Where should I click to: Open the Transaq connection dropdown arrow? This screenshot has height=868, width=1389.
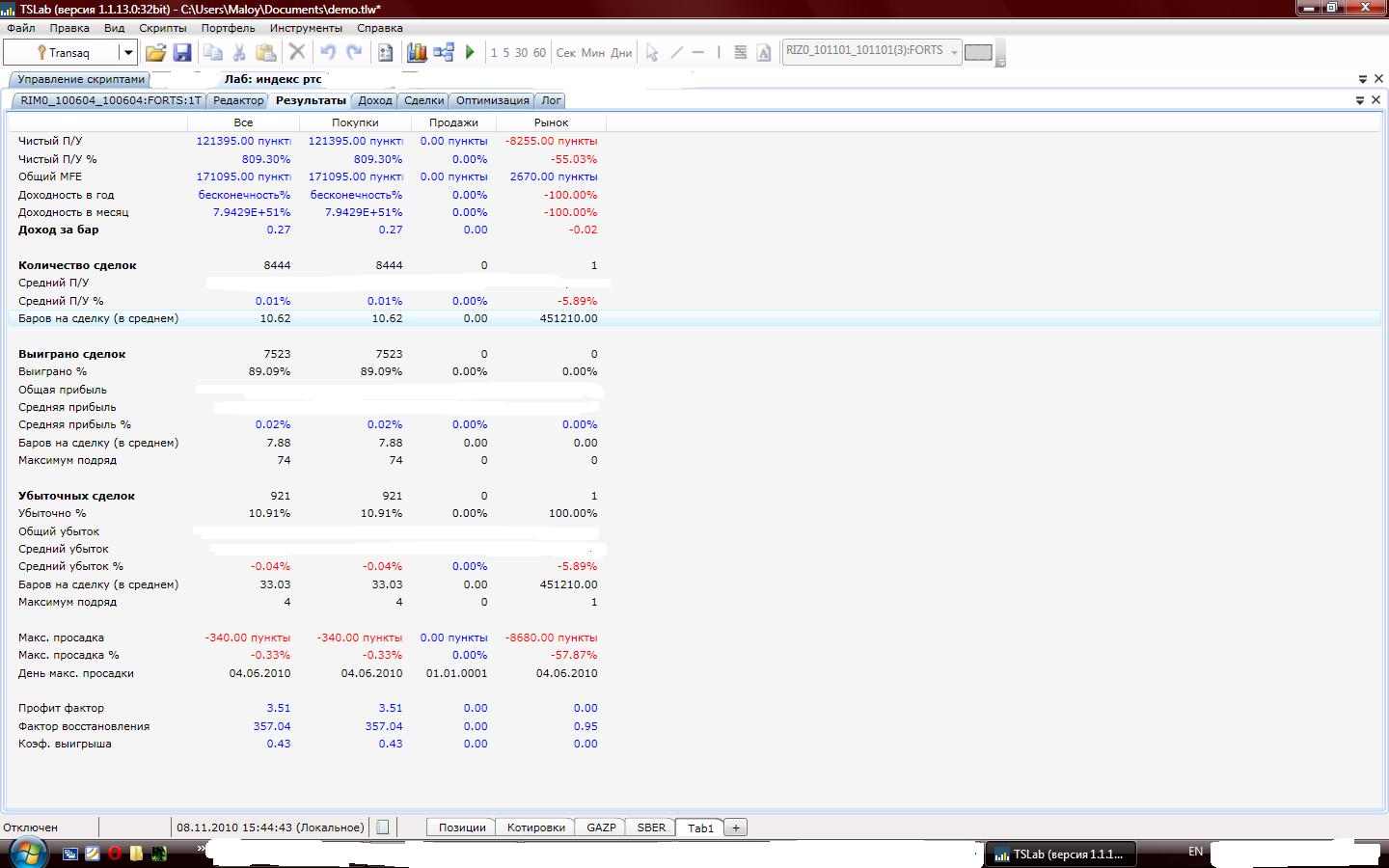coord(127,53)
